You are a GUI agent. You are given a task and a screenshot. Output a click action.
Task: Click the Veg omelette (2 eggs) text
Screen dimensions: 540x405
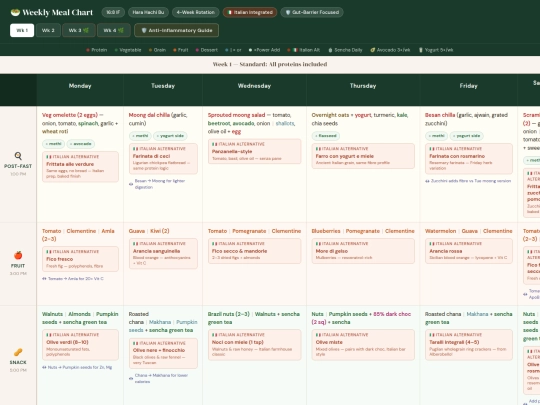[x=70, y=115]
